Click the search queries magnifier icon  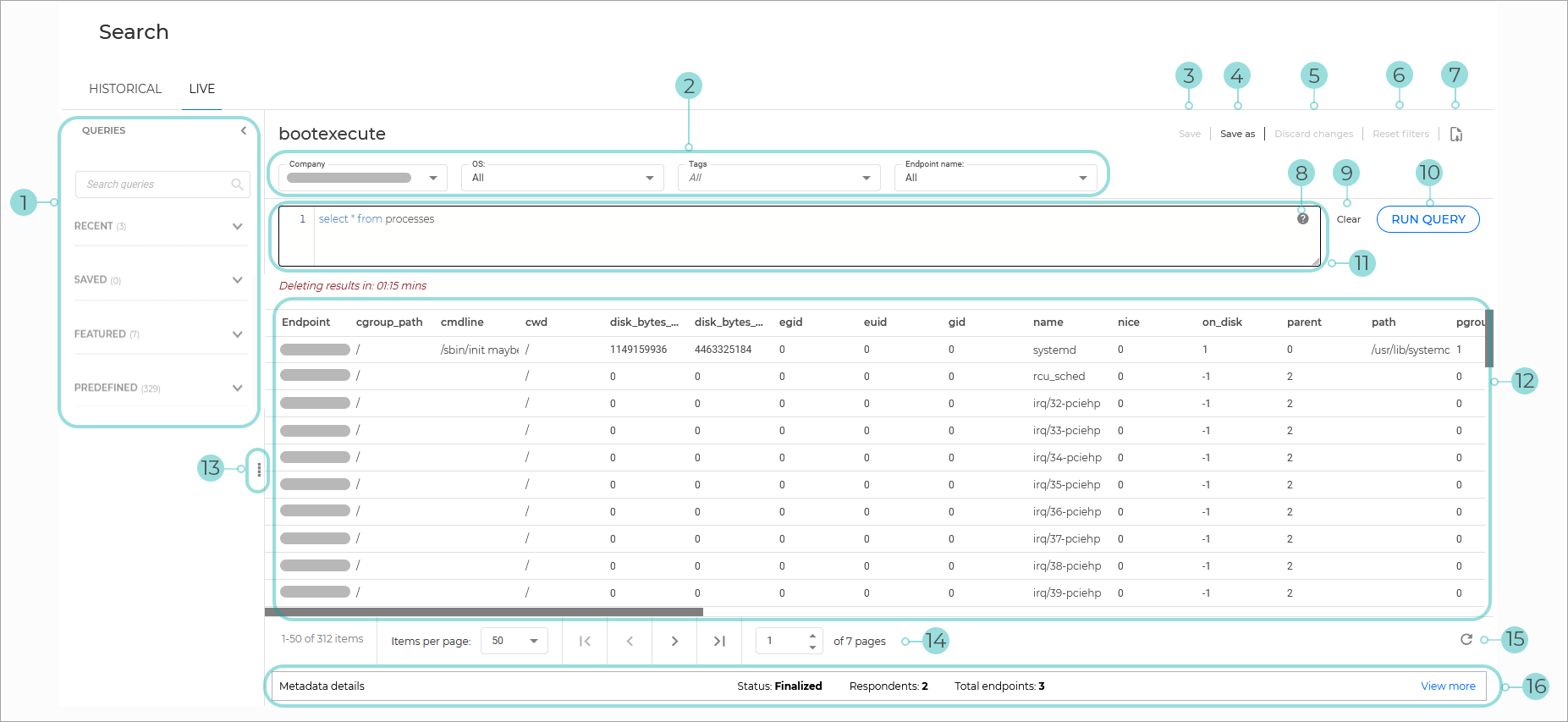coord(237,185)
